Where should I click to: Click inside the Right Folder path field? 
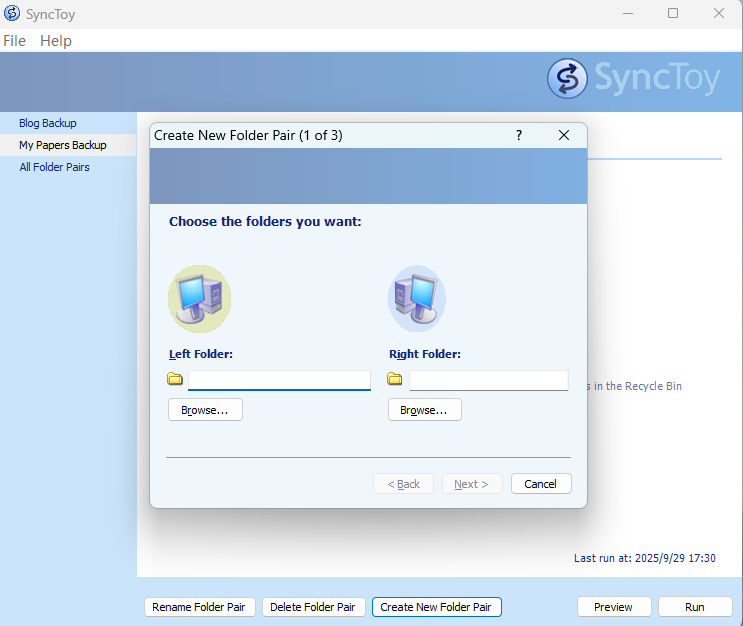(x=489, y=381)
